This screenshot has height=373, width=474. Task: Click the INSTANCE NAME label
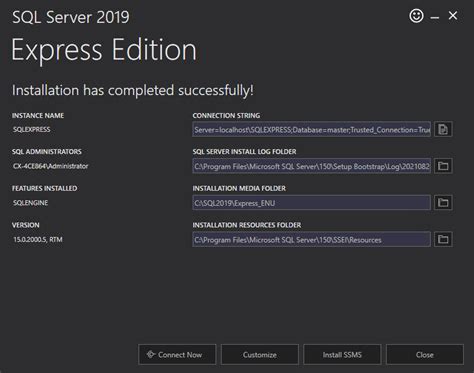click(x=38, y=116)
